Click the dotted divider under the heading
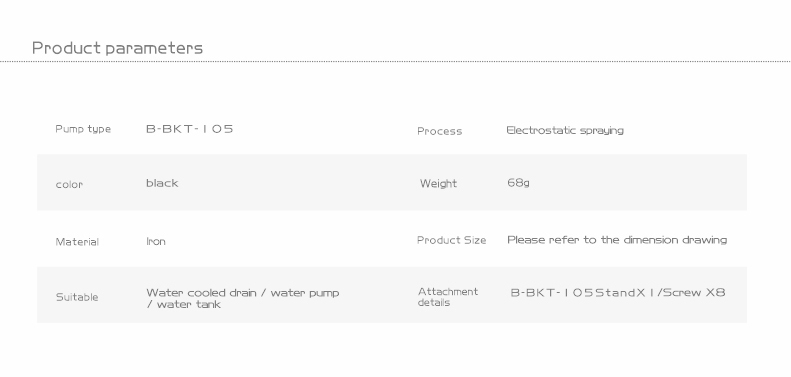Screen dimensions: 791x377 coord(396,62)
